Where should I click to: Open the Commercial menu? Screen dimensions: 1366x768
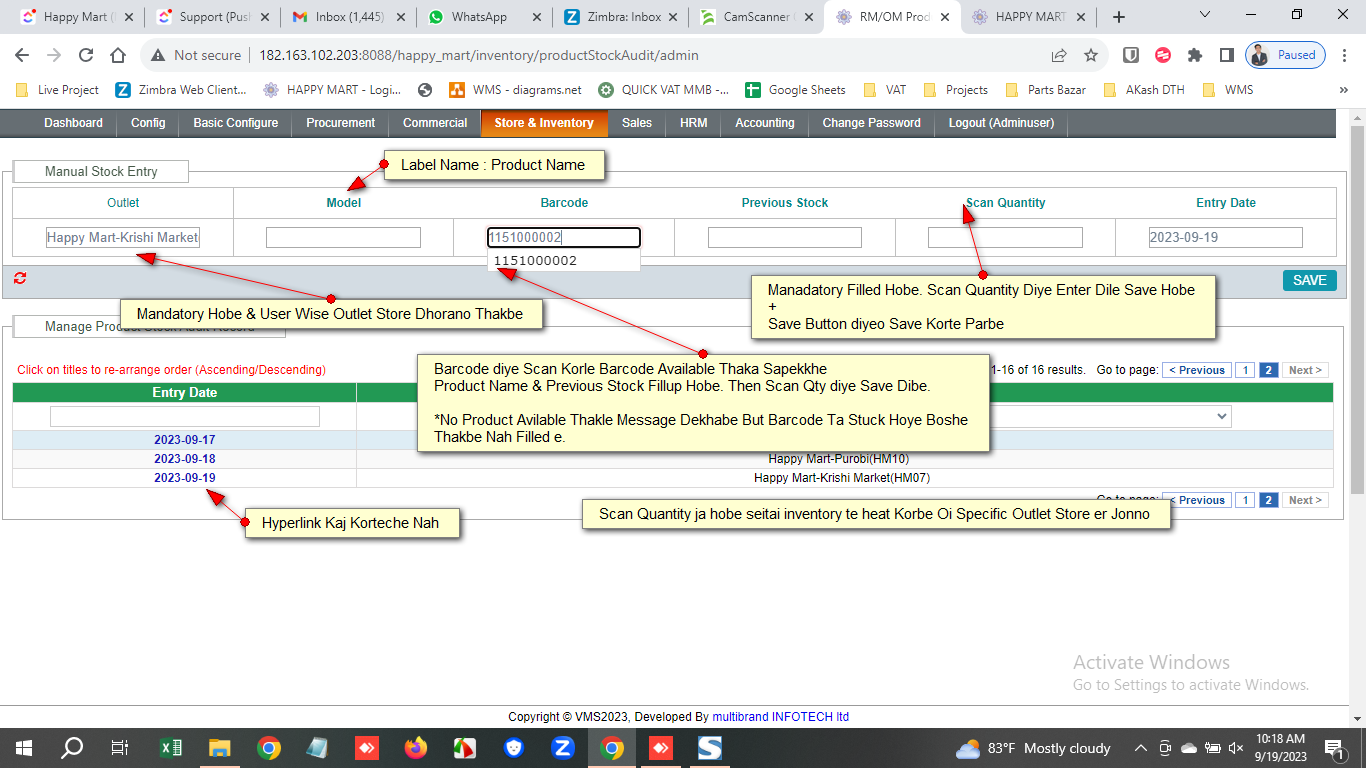click(435, 123)
